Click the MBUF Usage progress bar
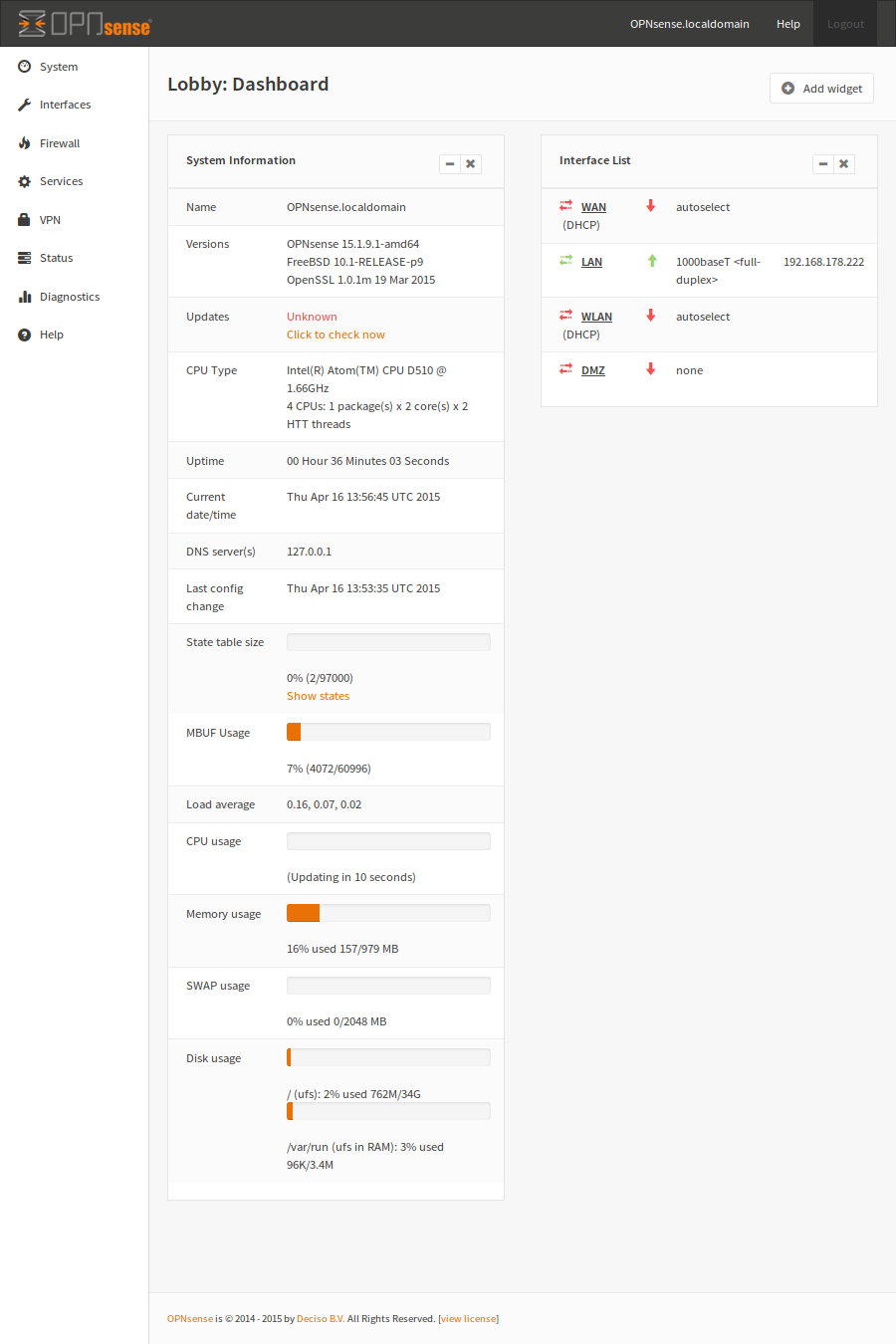896x1344 pixels. click(x=388, y=732)
